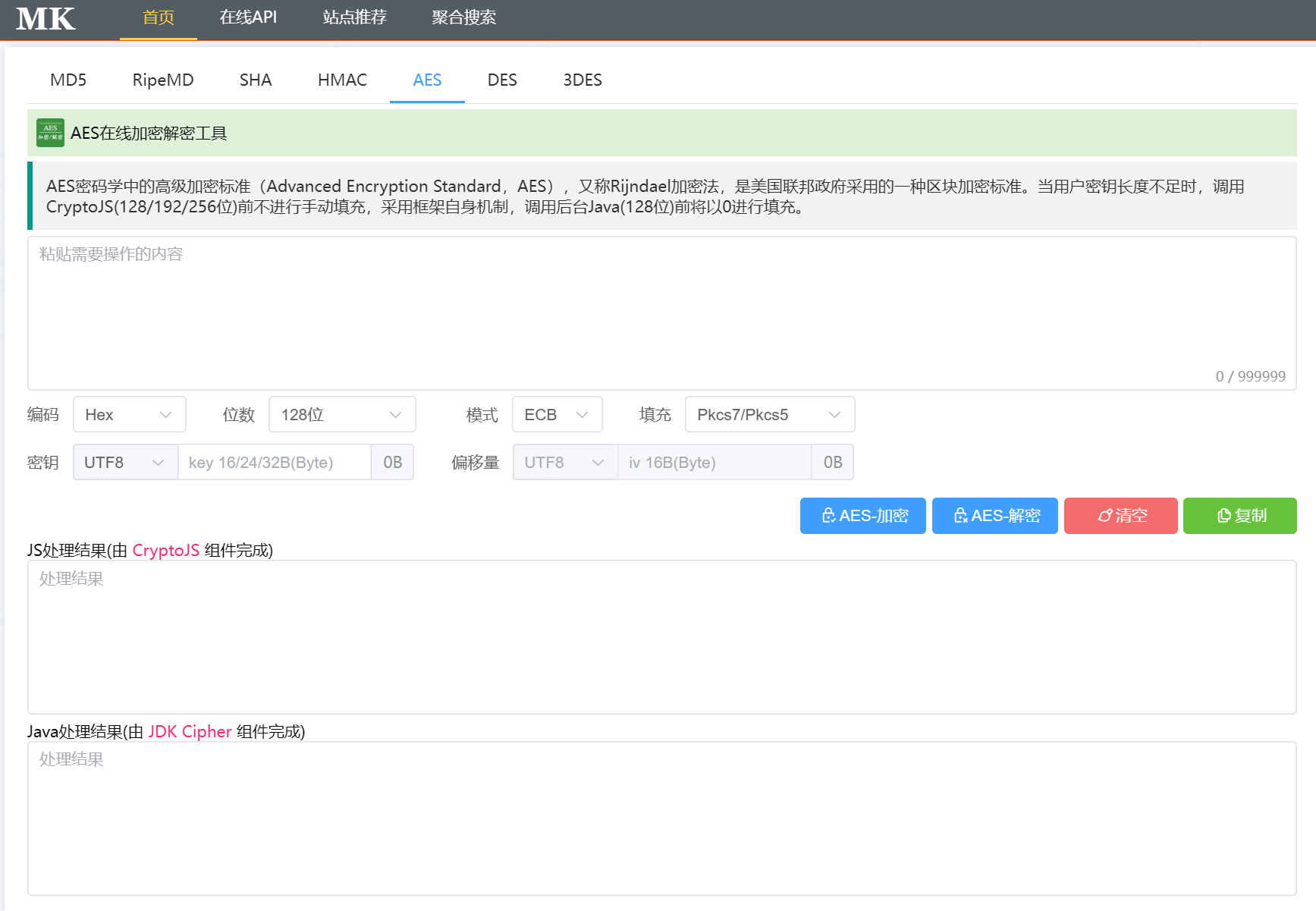
Task: Click the unlock icon on AES-解密 button
Action: tap(960, 516)
